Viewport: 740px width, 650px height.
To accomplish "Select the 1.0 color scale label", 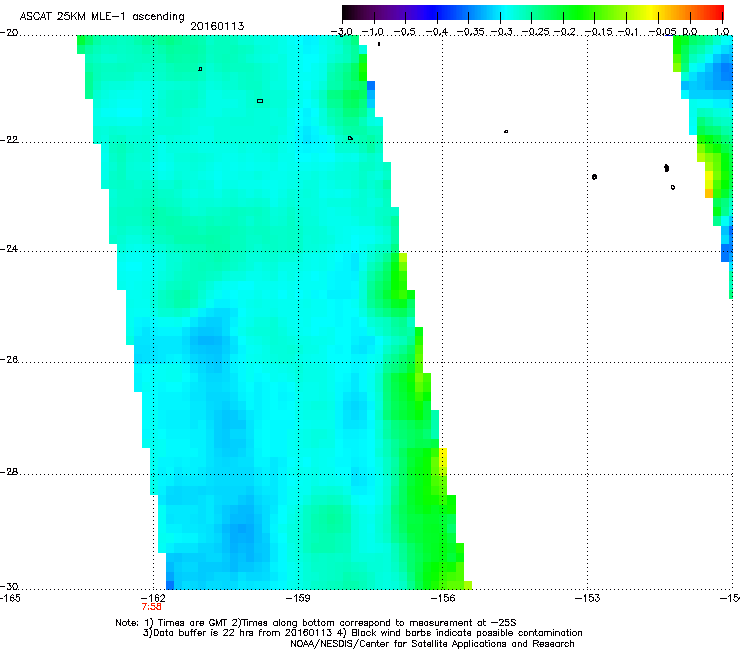I will [x=722, y=32].
